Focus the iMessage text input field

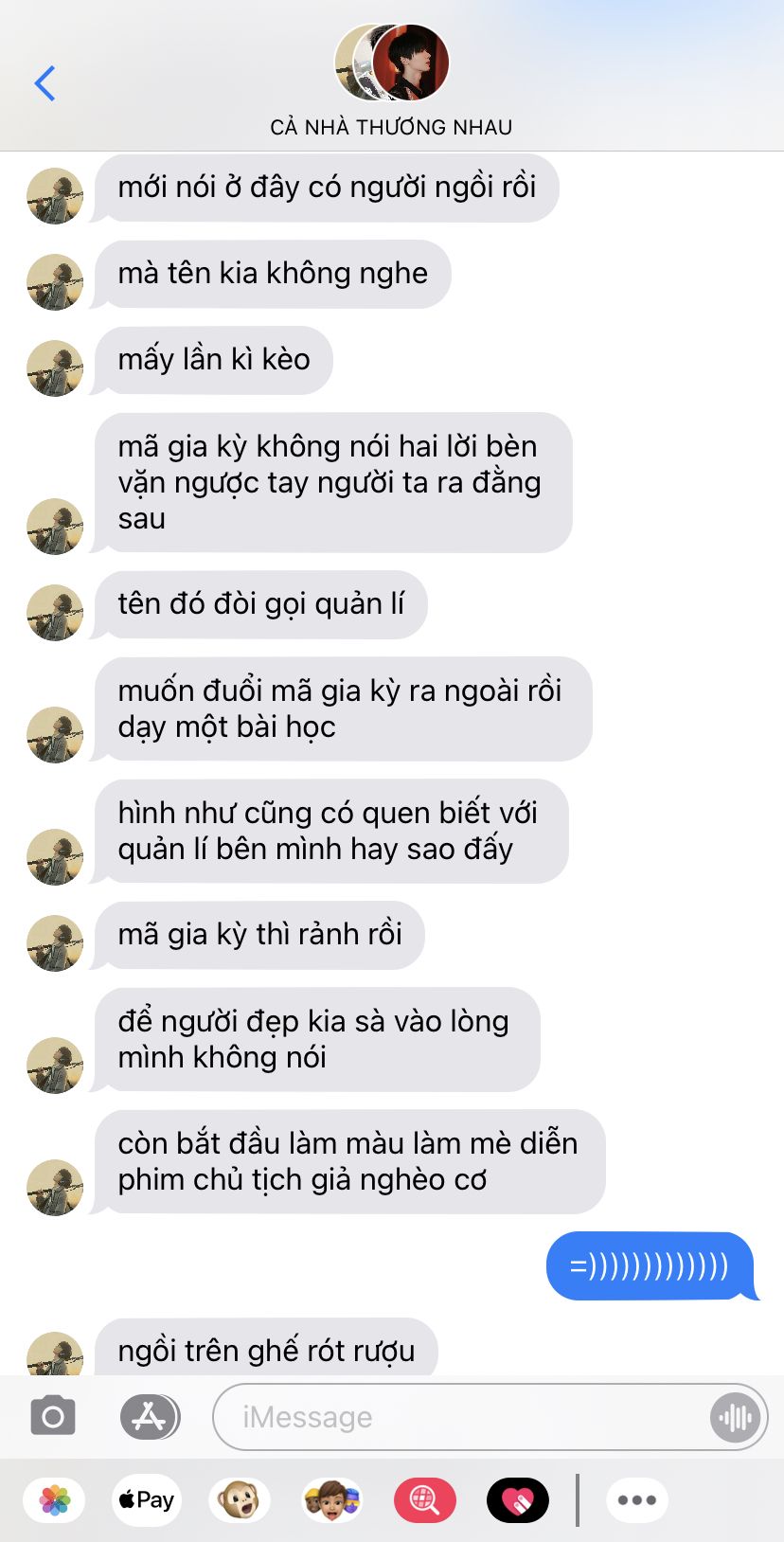click(x=490, y=1417)
